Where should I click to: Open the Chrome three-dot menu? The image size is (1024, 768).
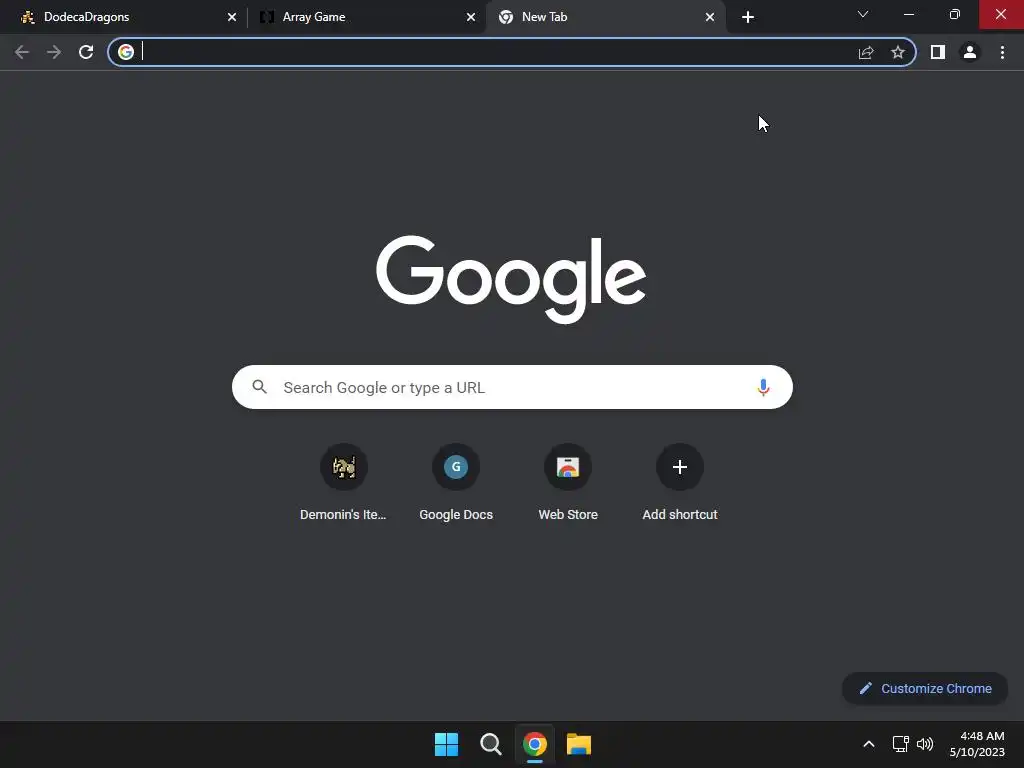click(x=1002, y=52)
